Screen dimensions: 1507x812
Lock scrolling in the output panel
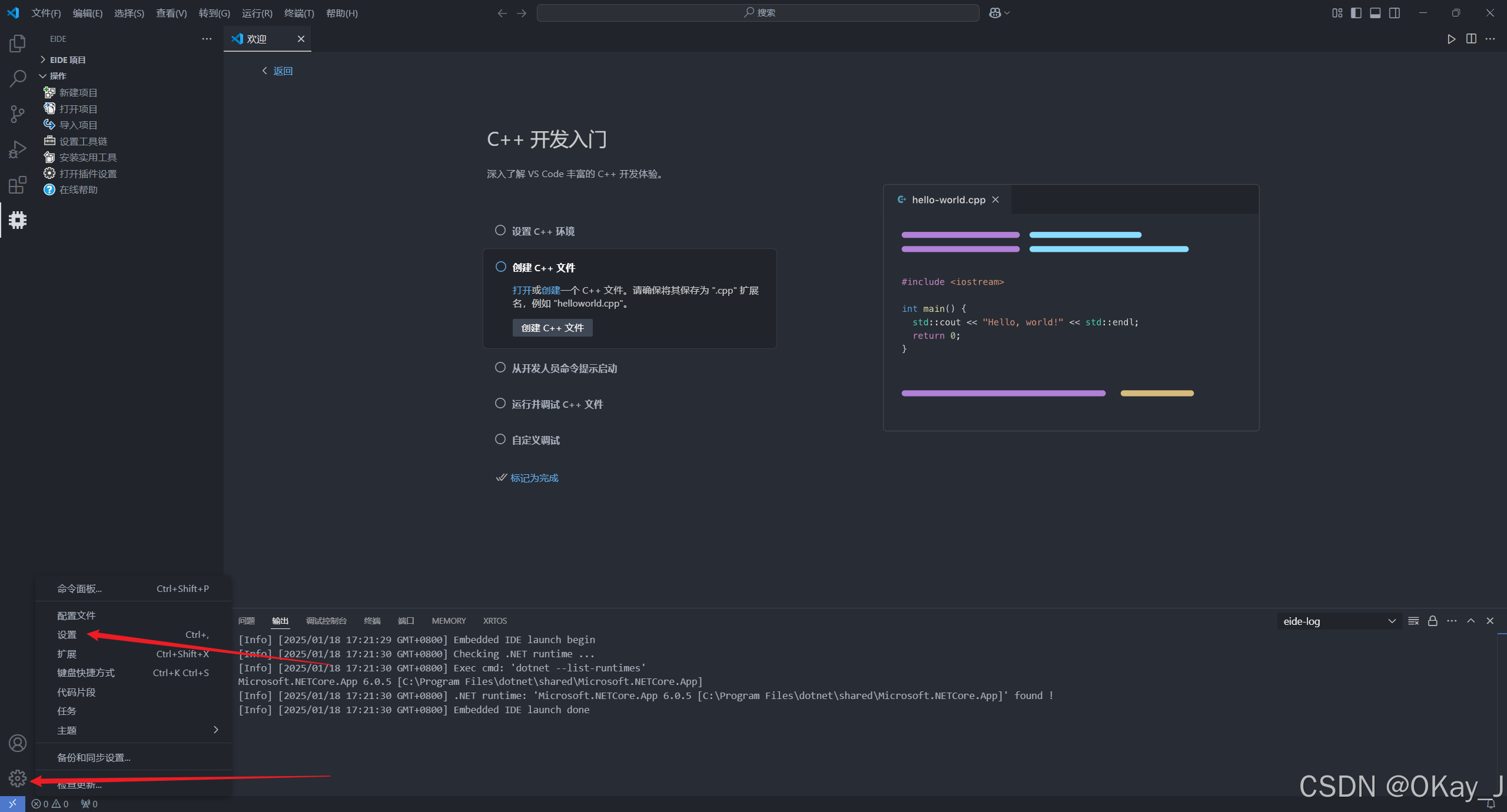click(1432, 621)
